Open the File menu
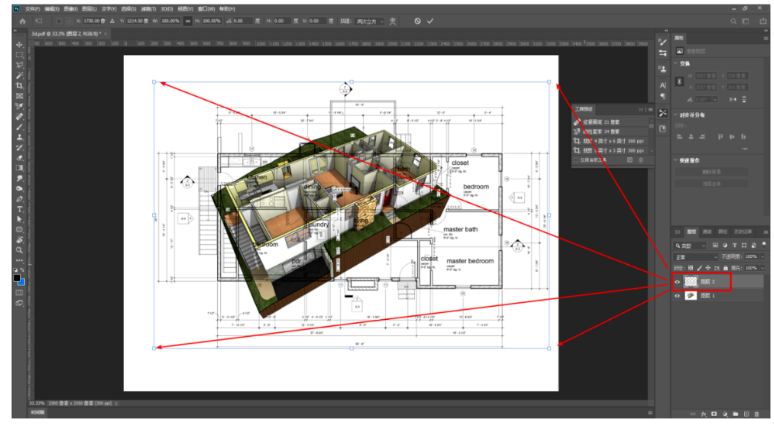 click(x=32, y=9)
